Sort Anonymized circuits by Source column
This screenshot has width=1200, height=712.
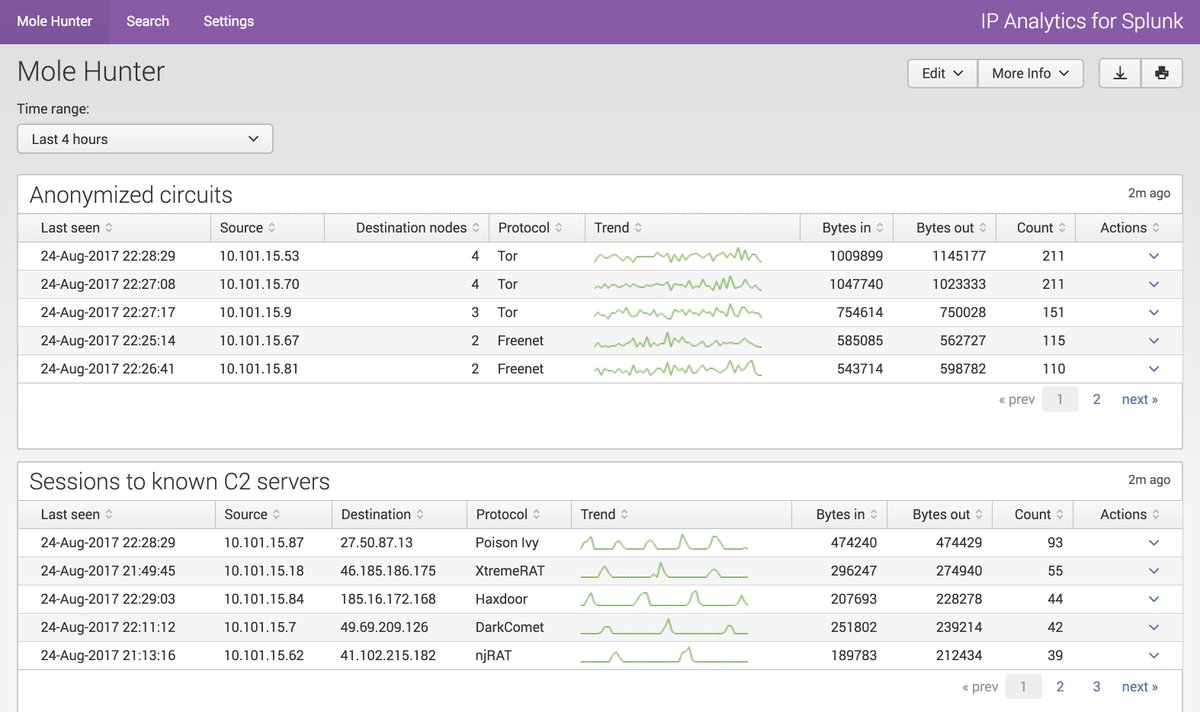248,228
